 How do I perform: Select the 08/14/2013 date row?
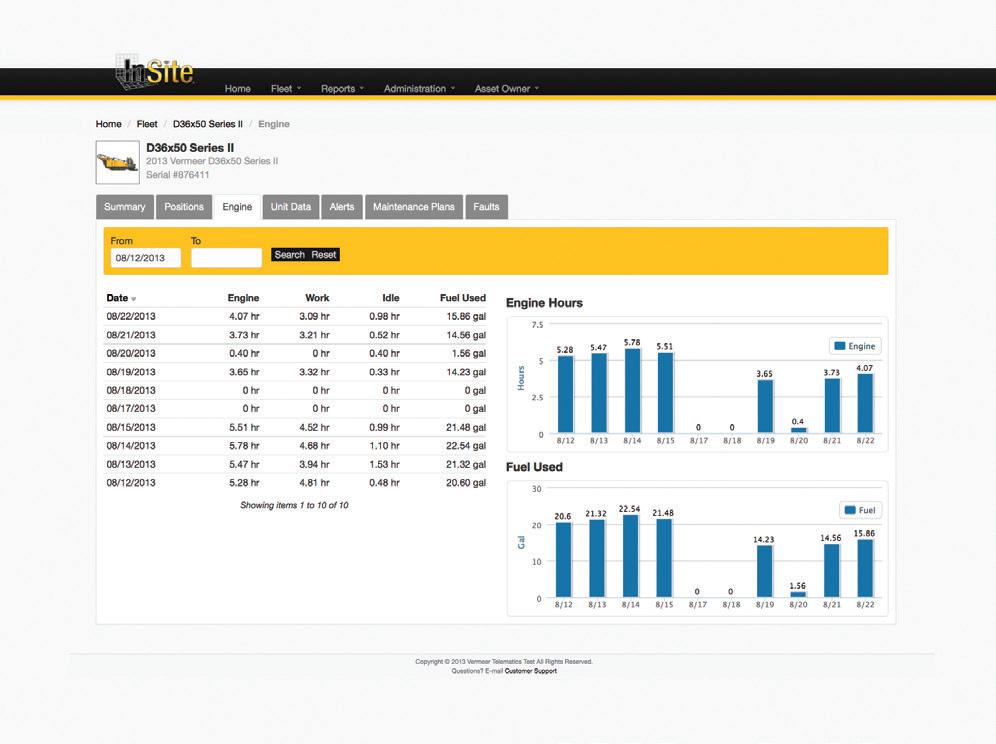click(x=296, y=445)
